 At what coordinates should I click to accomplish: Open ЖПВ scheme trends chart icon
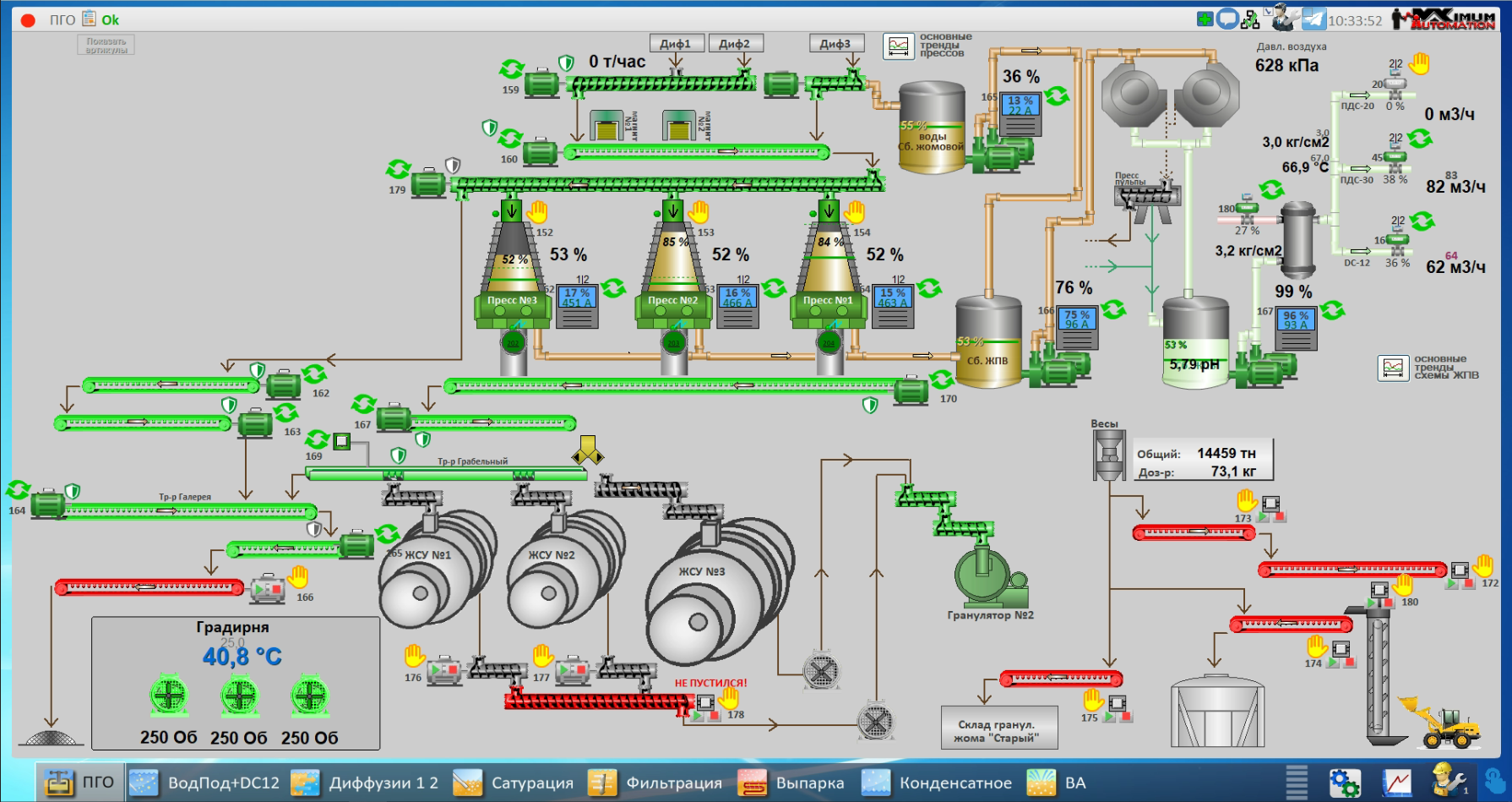point(1393,368)
